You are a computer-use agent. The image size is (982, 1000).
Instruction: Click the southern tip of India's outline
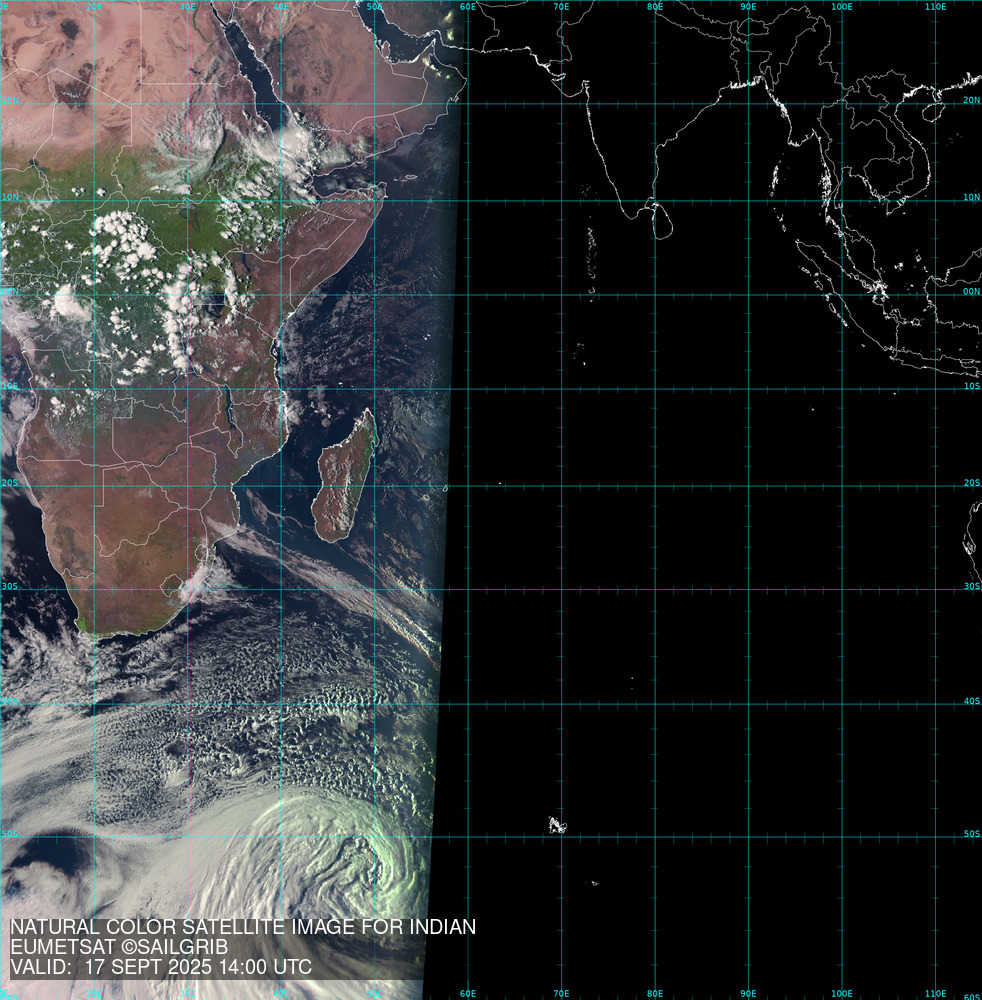[x=625, y=215]
